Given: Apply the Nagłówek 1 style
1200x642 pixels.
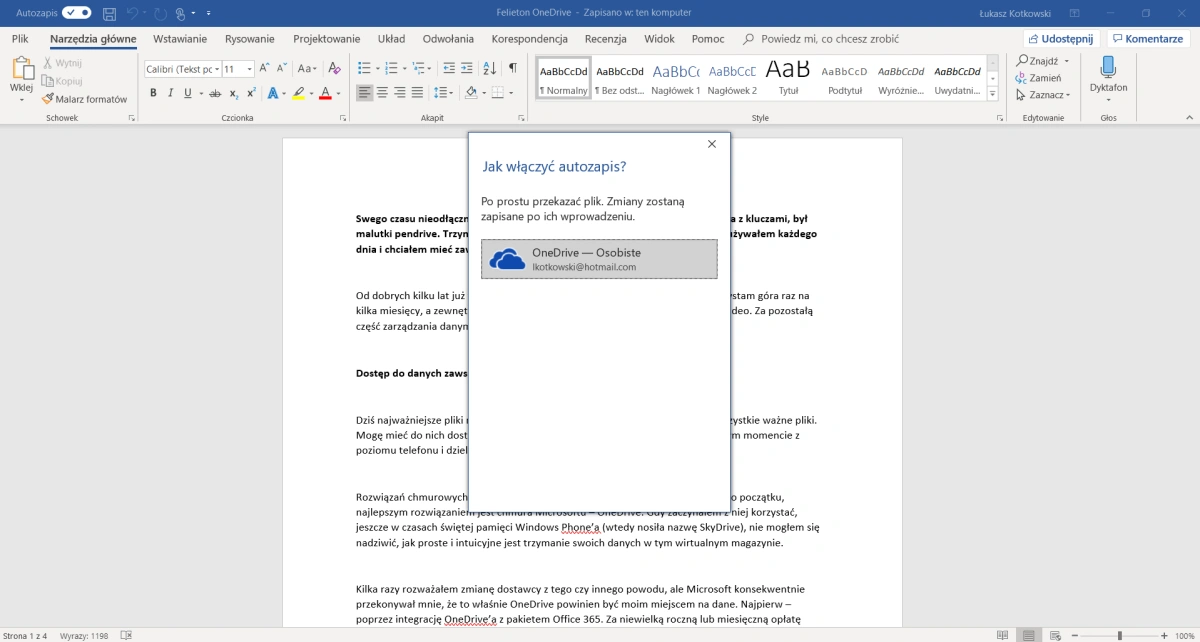Looking at the screenshot, I should click(676, 77).
